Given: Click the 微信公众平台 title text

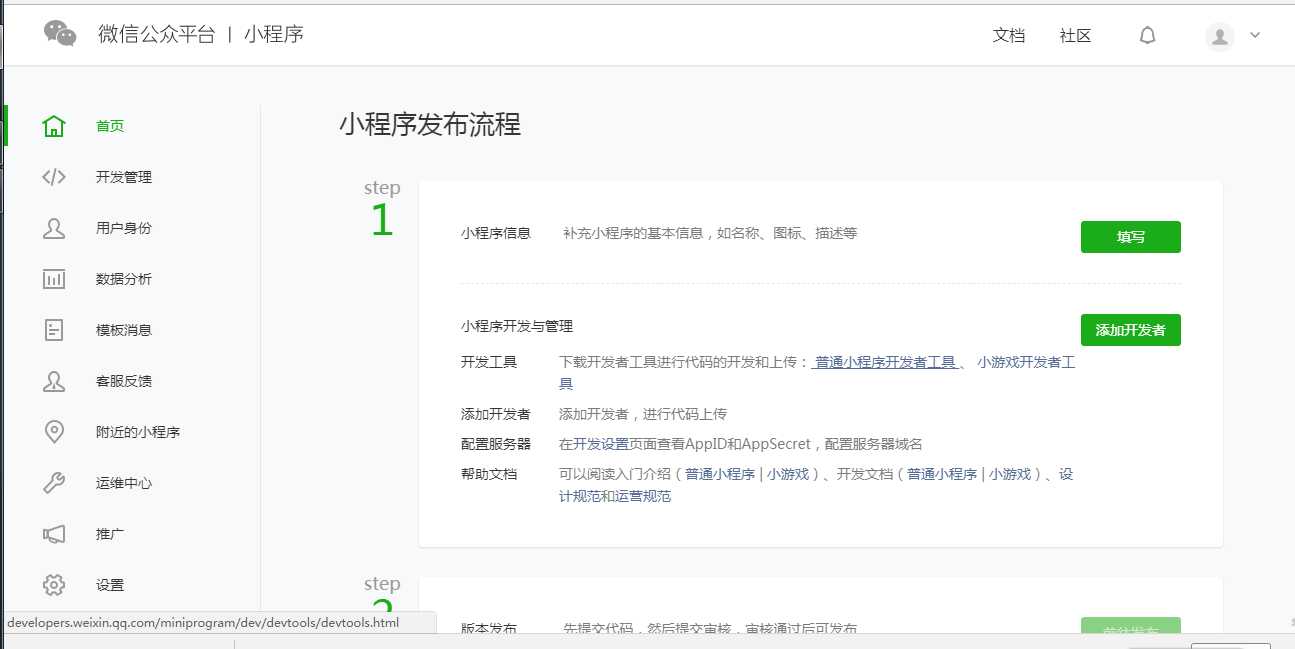Looking at the screenshot, I should (x=157, y=35).
